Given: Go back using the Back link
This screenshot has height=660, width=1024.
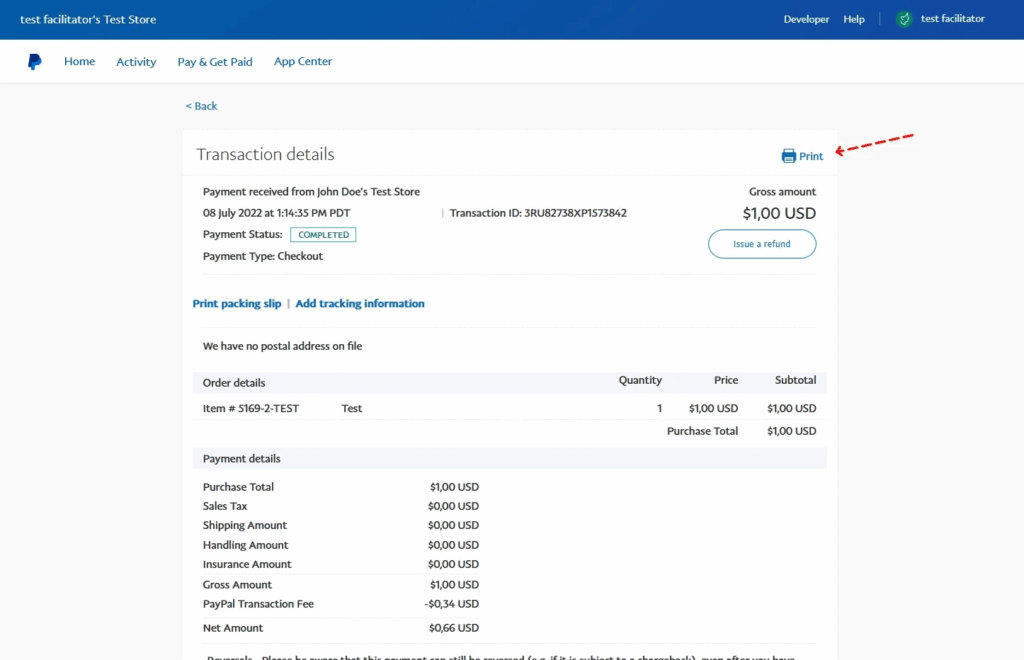Looking at the screenshot, I should click(201, 106).
